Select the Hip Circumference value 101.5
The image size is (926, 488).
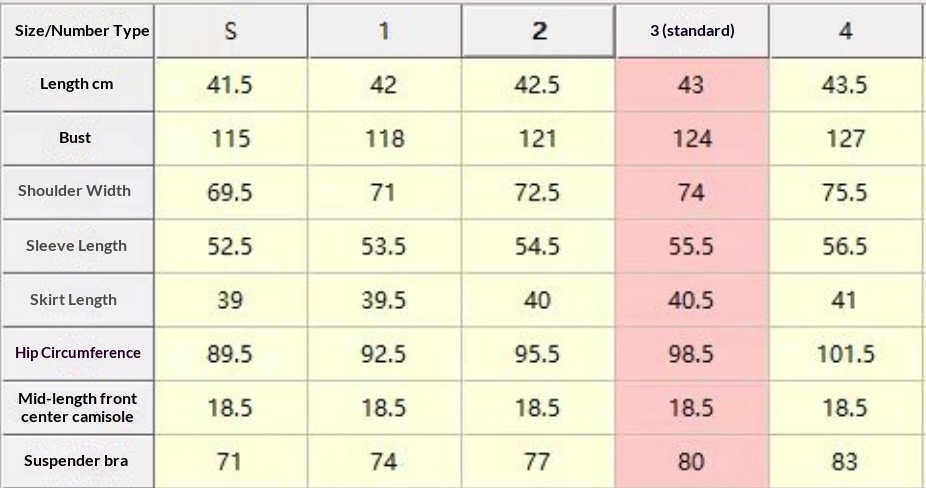tap(846, 354)
